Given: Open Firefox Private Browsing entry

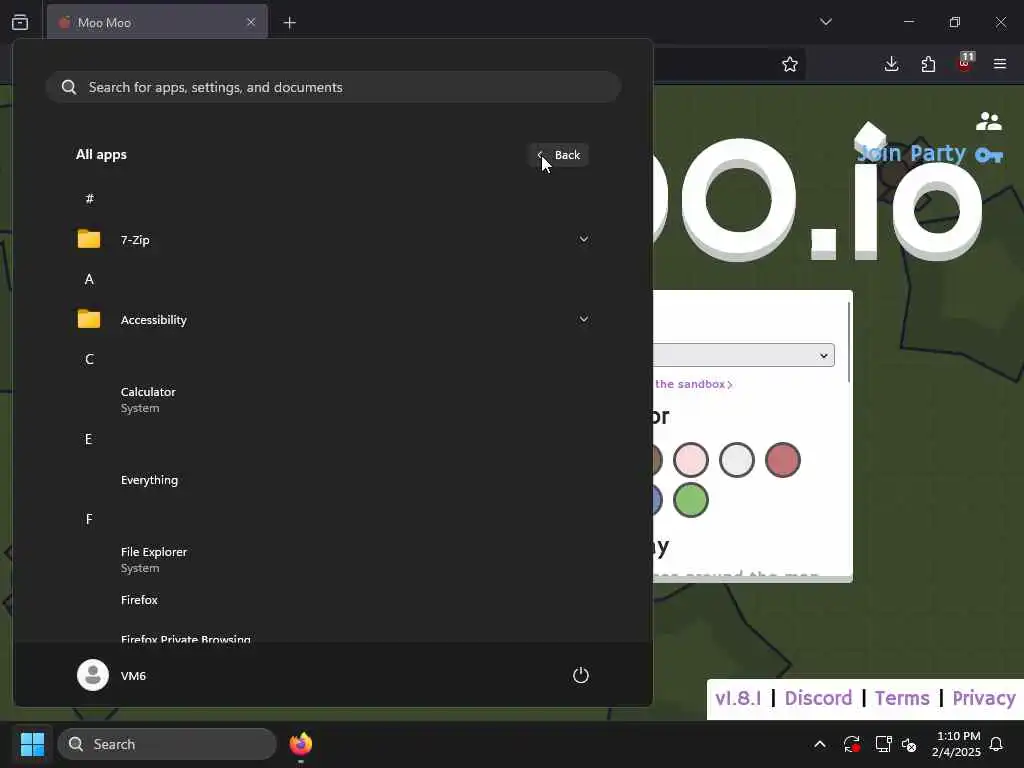Looking at the screenshot, I should coord(185,639).
